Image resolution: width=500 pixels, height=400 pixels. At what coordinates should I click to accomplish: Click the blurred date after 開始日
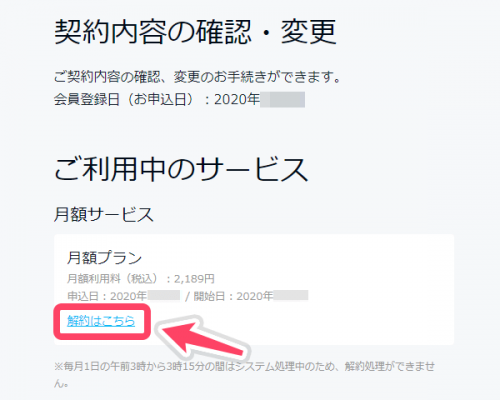(x=291, y=295)
